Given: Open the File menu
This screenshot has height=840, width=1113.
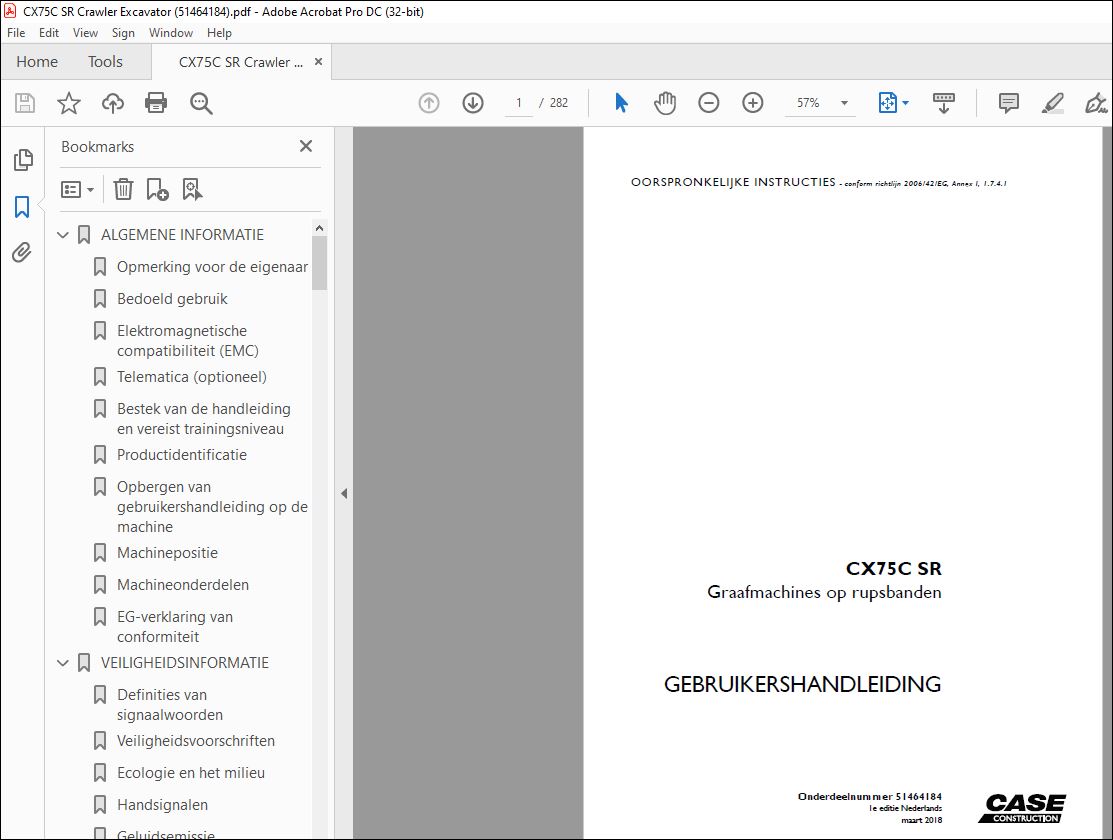Looking at the screenshot, I should (x=16, y=33).
